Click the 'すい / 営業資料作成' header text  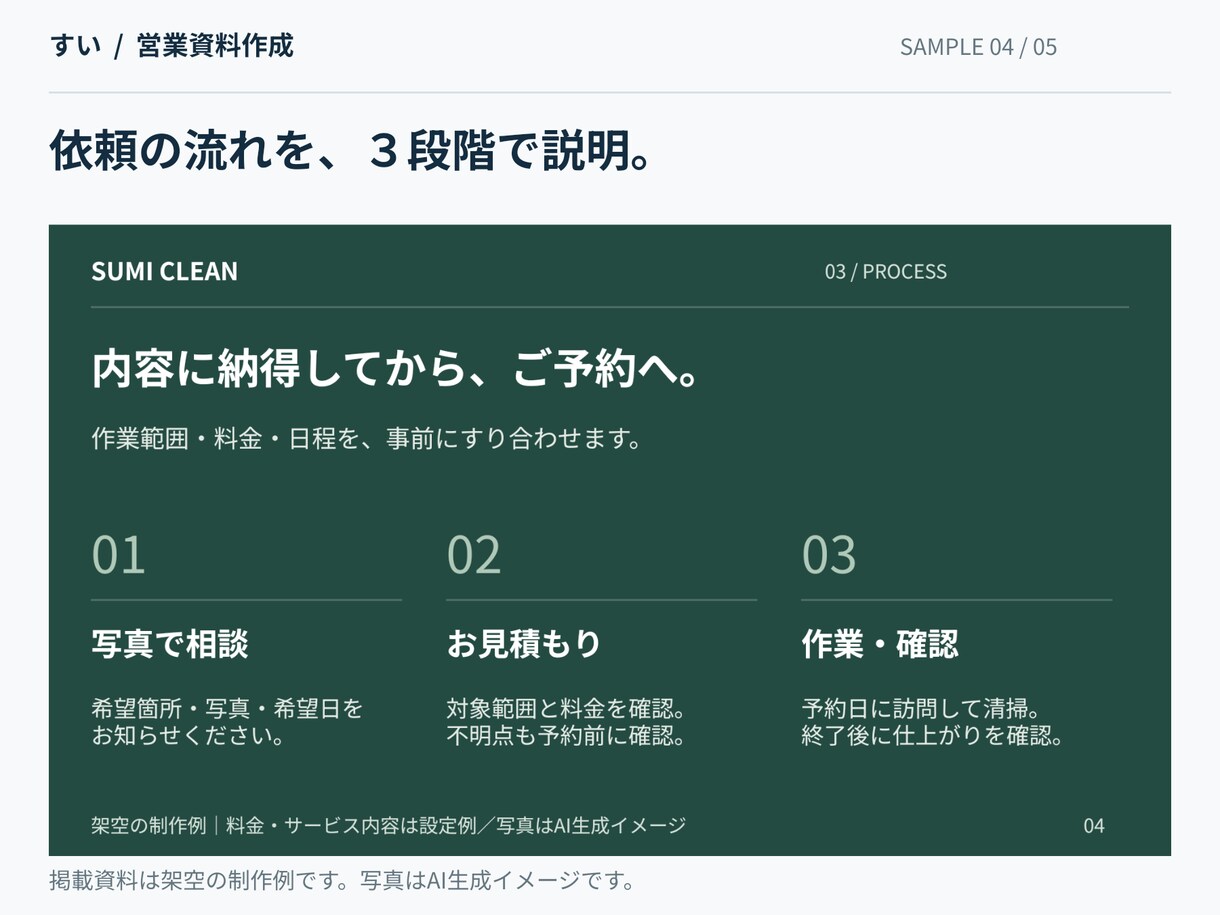click(171, 46)
